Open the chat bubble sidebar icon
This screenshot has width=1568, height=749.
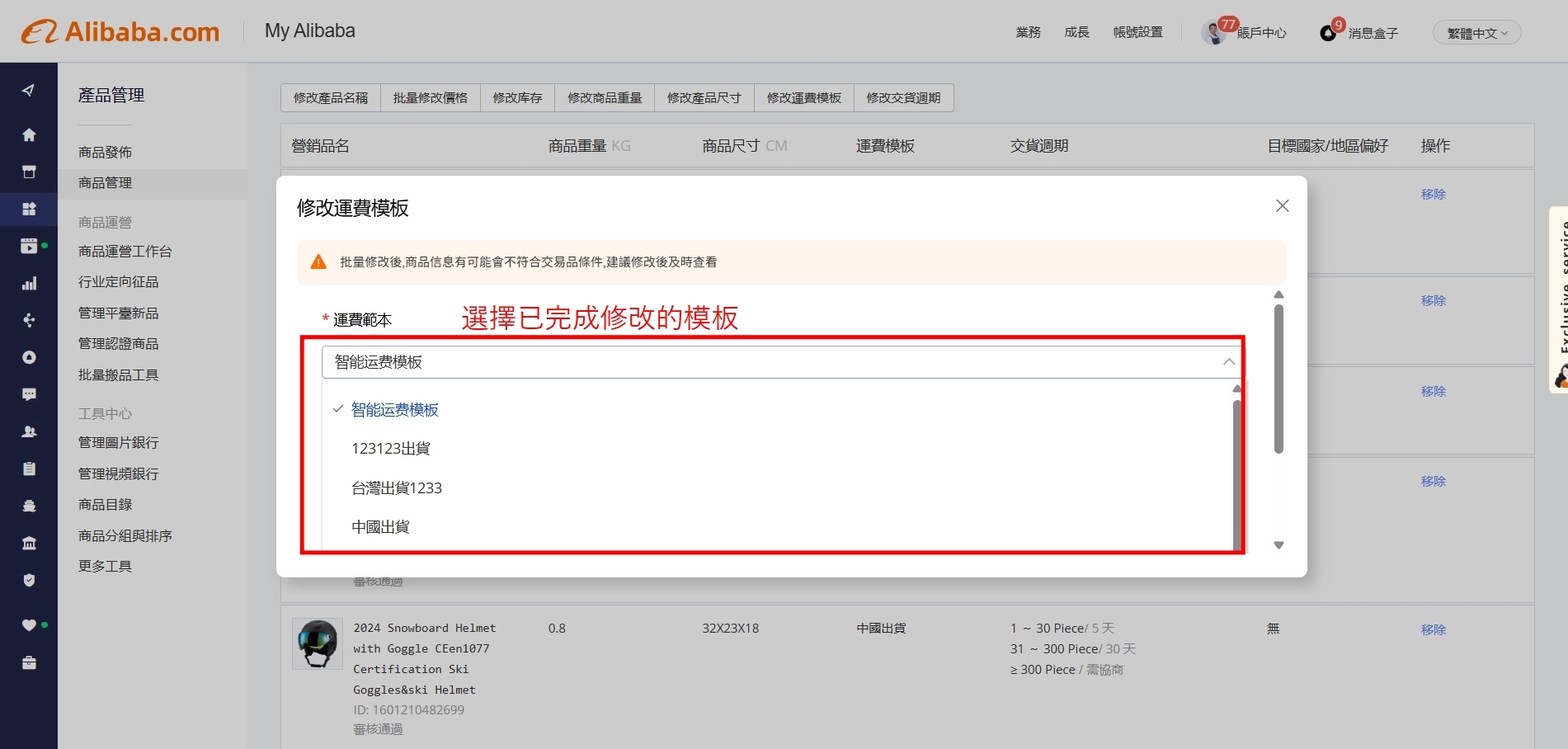(29, 394)
